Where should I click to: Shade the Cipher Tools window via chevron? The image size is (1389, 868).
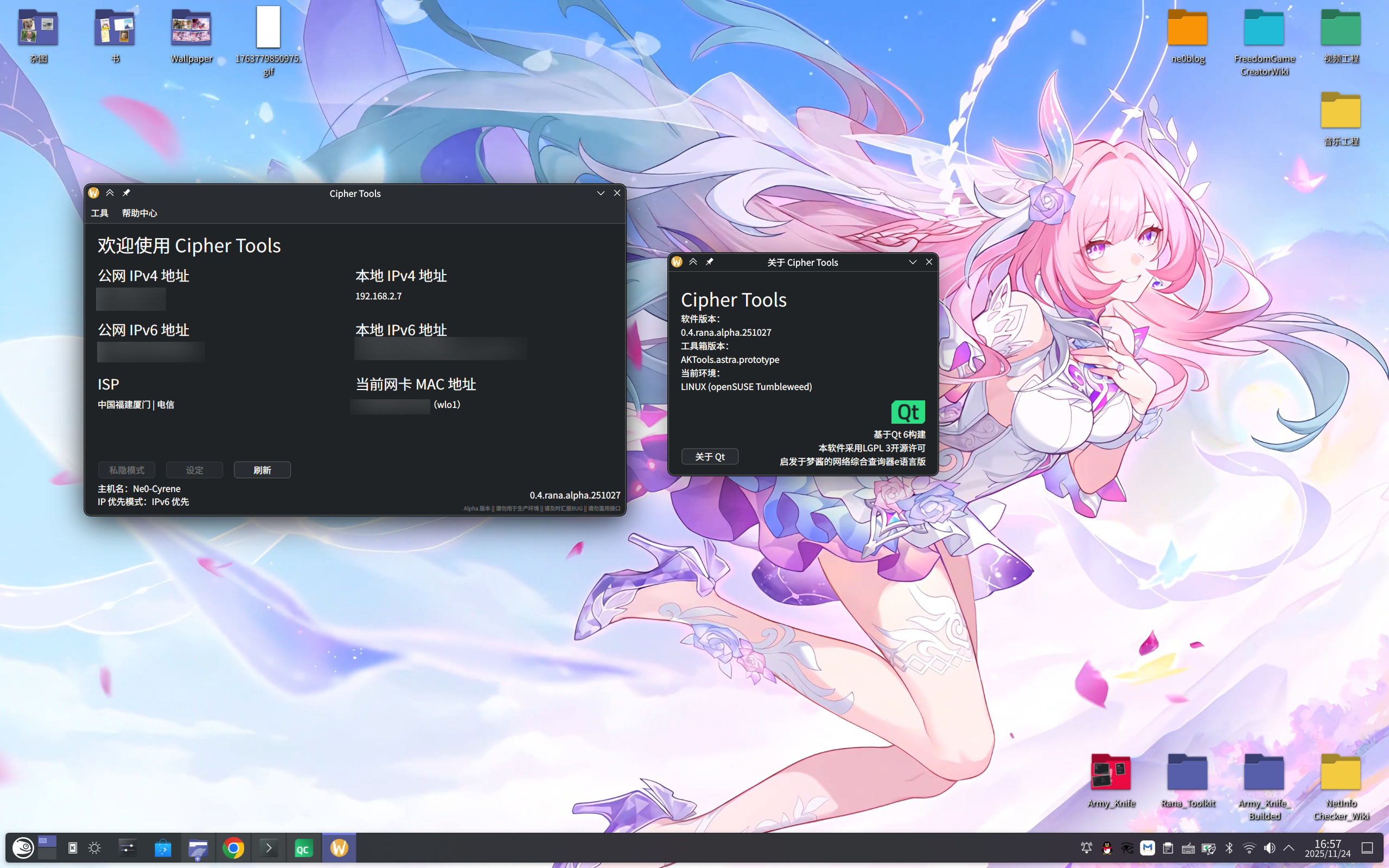[x=110, y=193]
